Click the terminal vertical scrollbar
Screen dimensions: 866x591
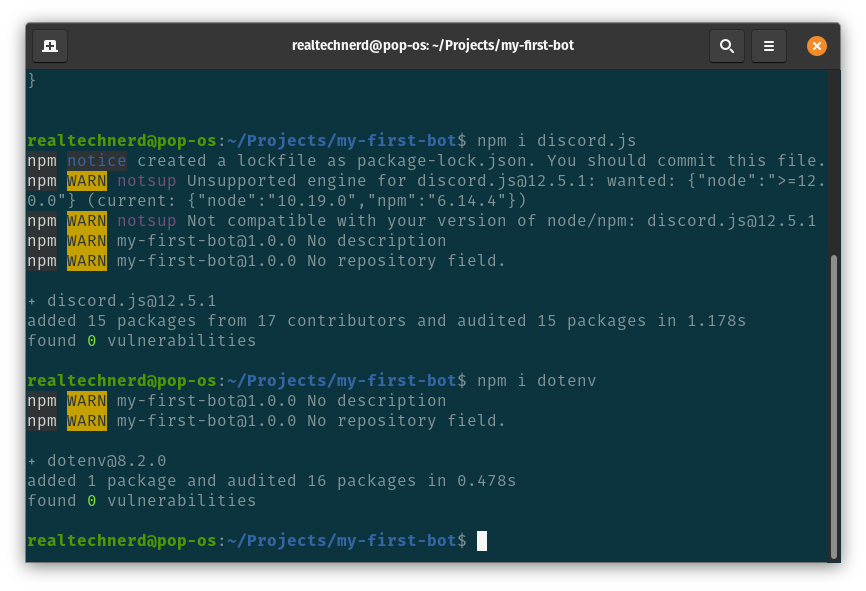click(x=833, y=406)
